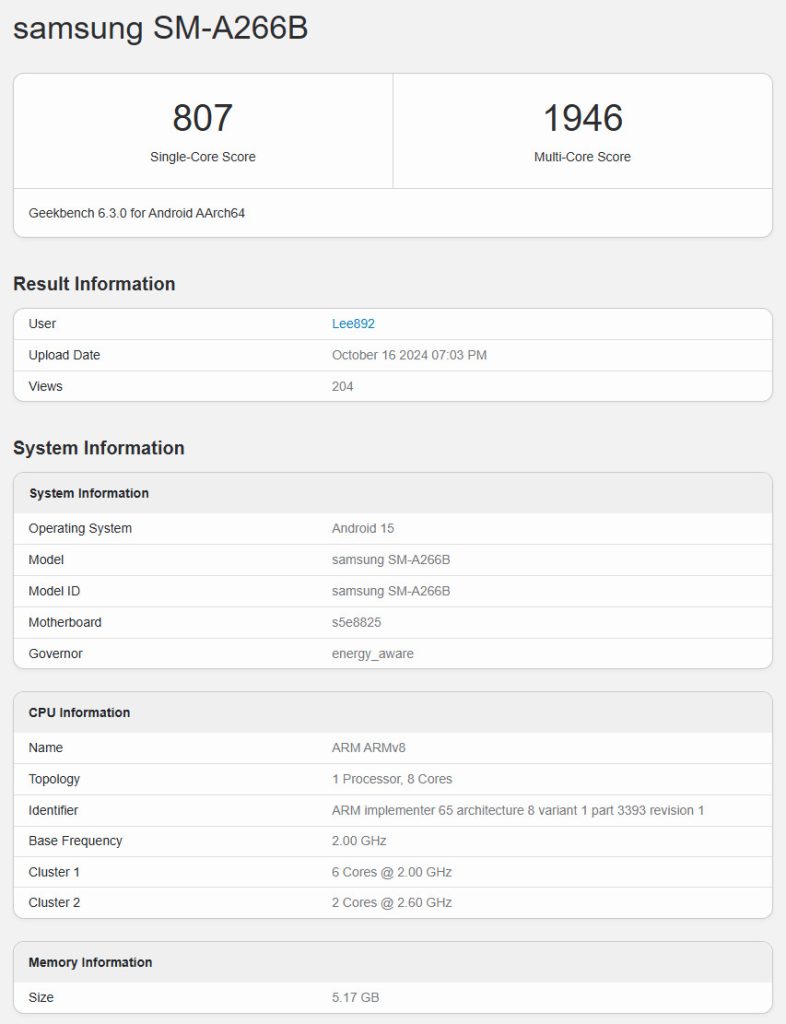
Task: Select the memory size 5.17 GB value
Action: (355, 997)
